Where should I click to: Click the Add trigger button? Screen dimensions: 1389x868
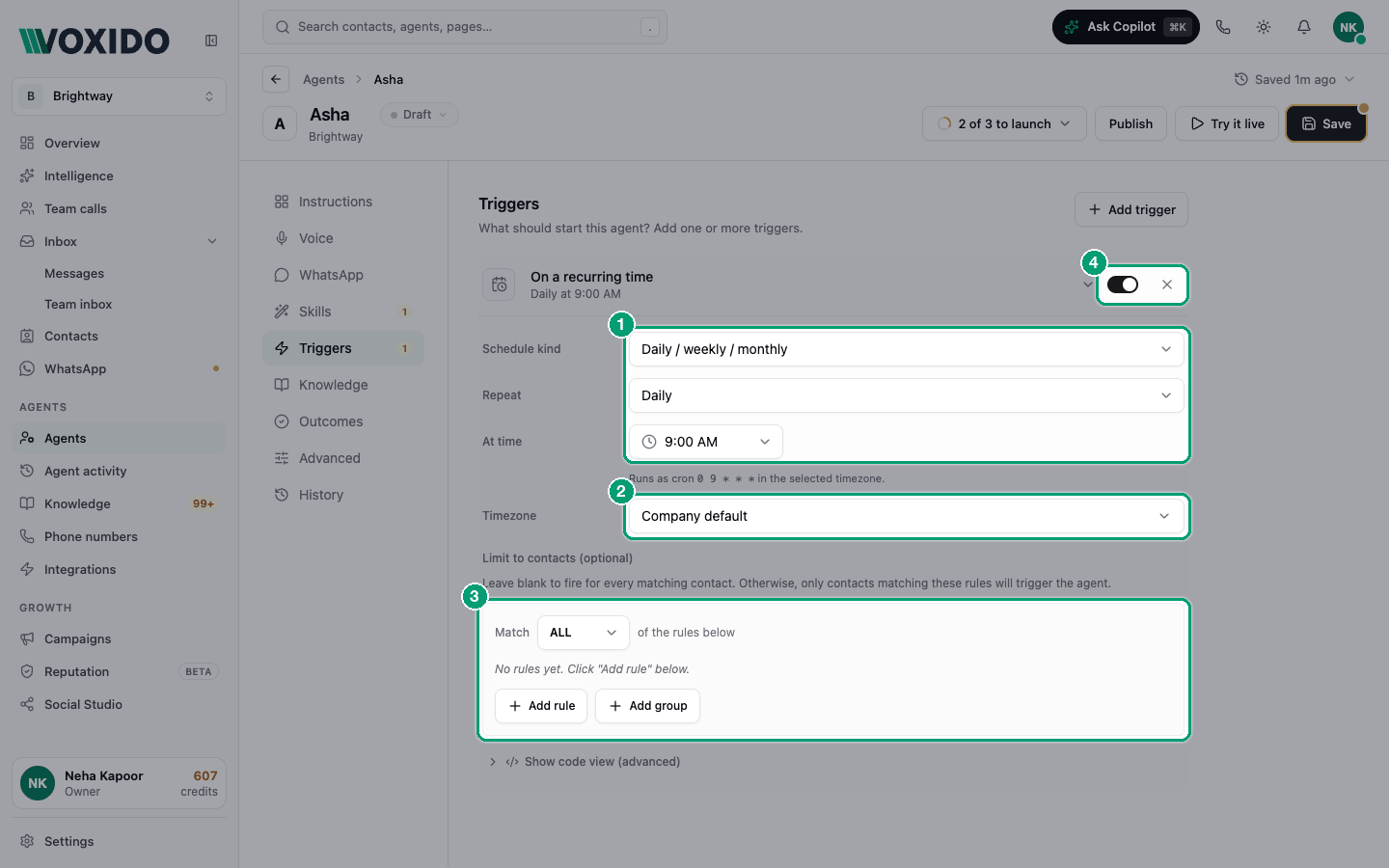point(1131,209)
